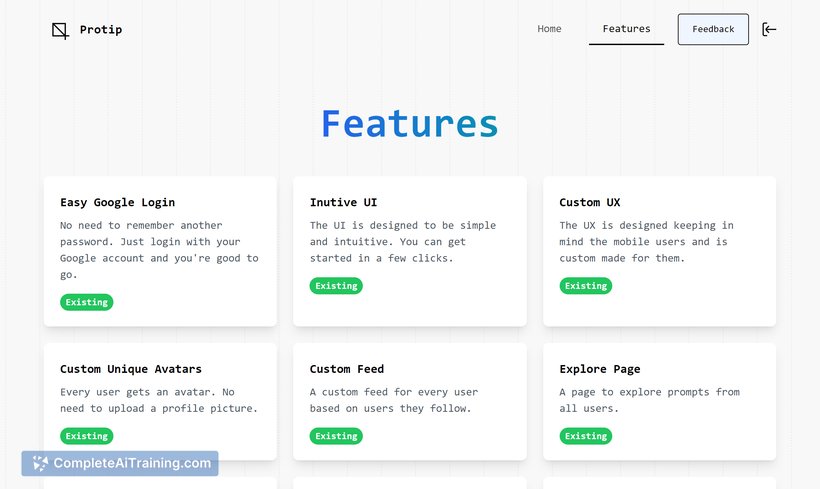
Task: Click Existing badge under Custom Unique Avatars
Action: pos(86,436)
